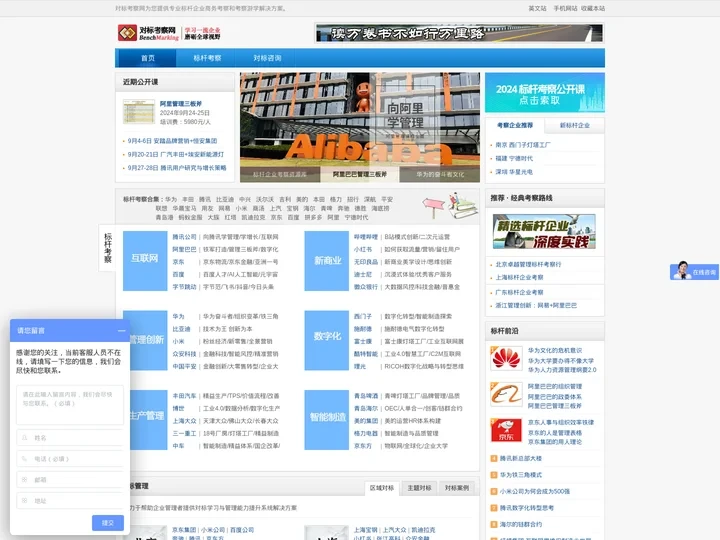The image size is (720, 540).
Task: Open 华为文化的危机意识 article
Action: tap(555, 350)
